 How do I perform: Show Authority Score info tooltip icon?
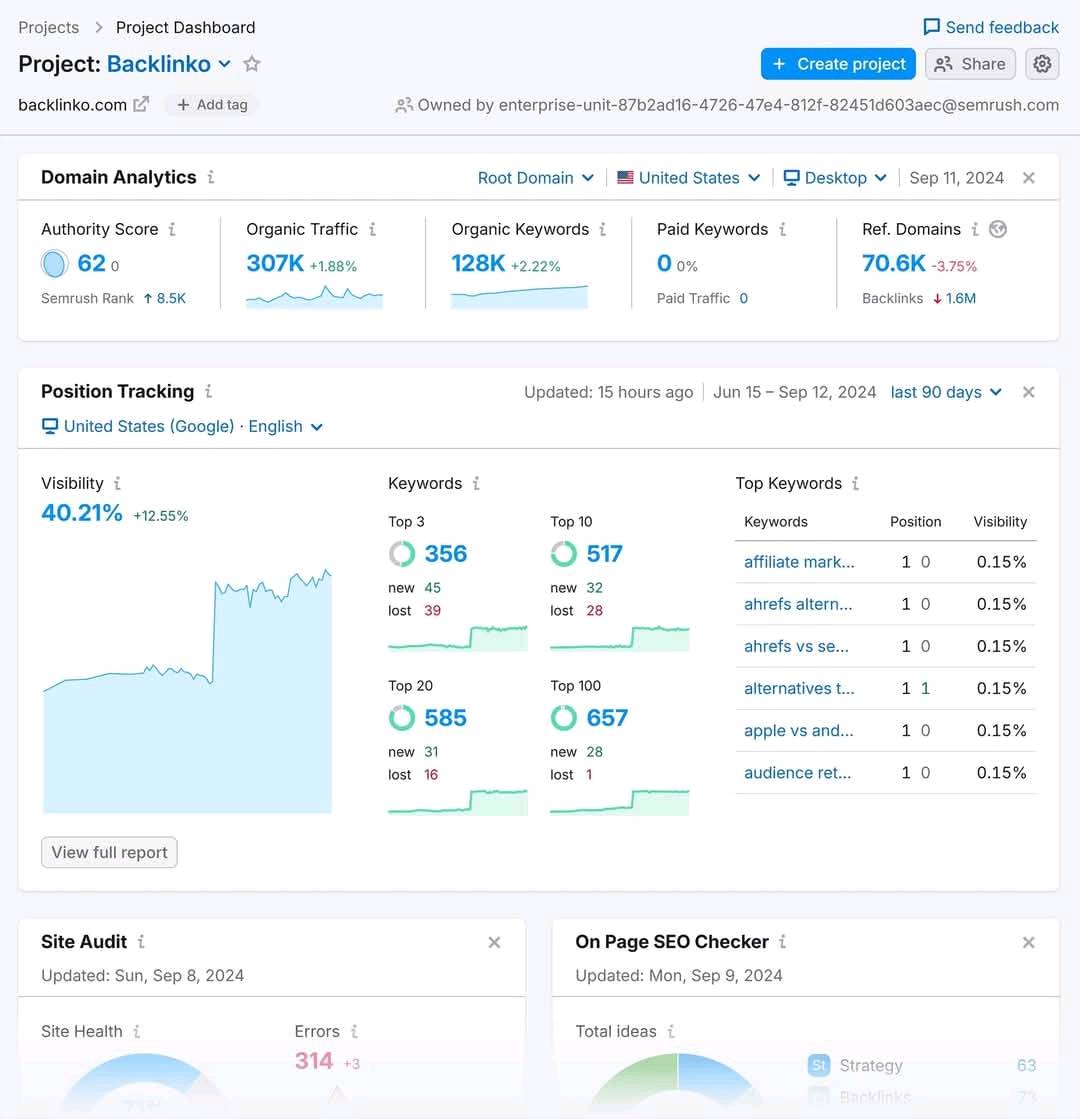tap(172, 229)
